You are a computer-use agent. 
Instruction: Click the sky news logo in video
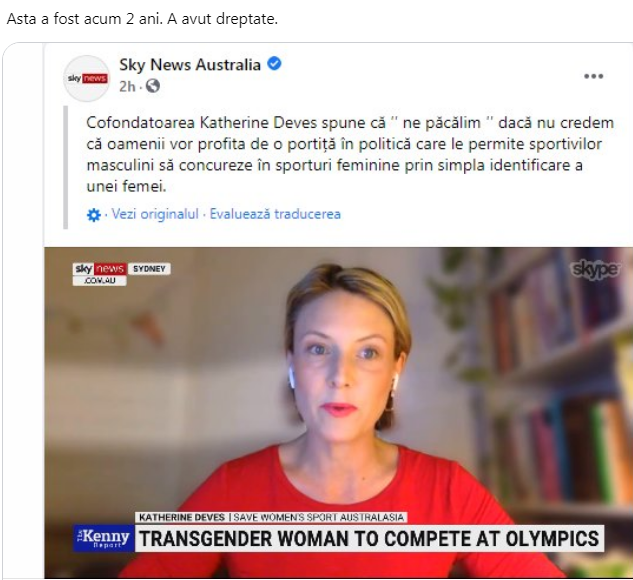coord(99,269)
